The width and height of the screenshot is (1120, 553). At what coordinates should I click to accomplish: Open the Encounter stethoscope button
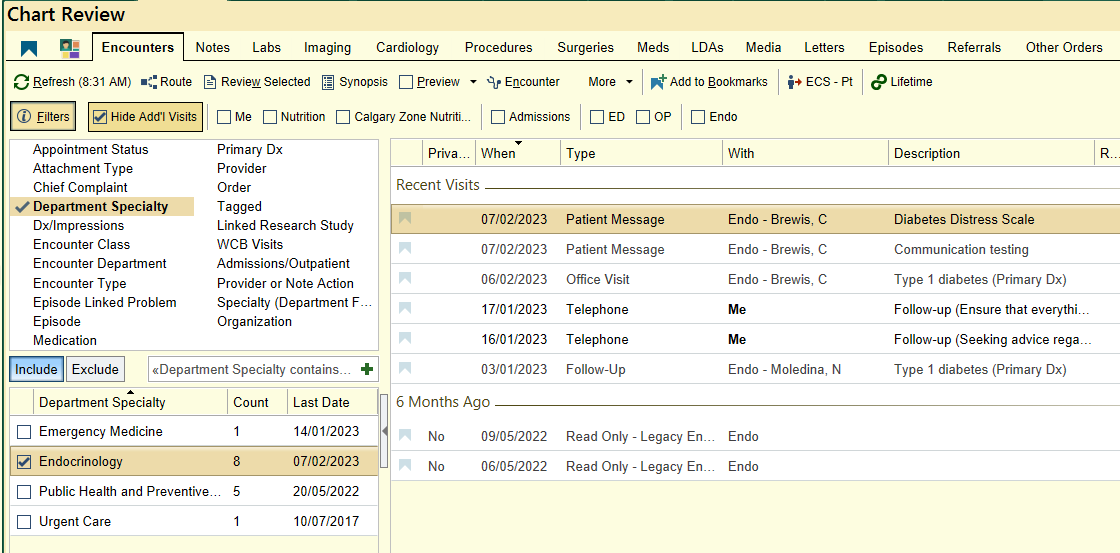(x=523, y=82)
